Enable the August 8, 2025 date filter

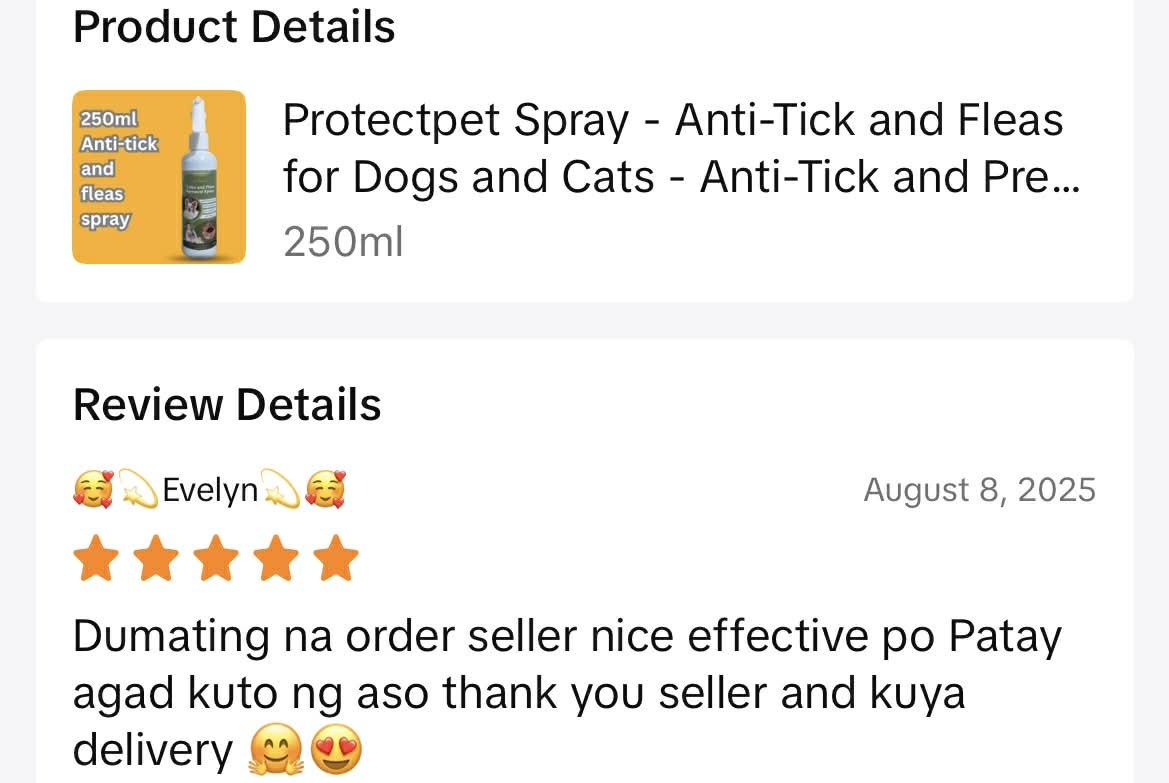pyautogui.click(x=979, y=489)
